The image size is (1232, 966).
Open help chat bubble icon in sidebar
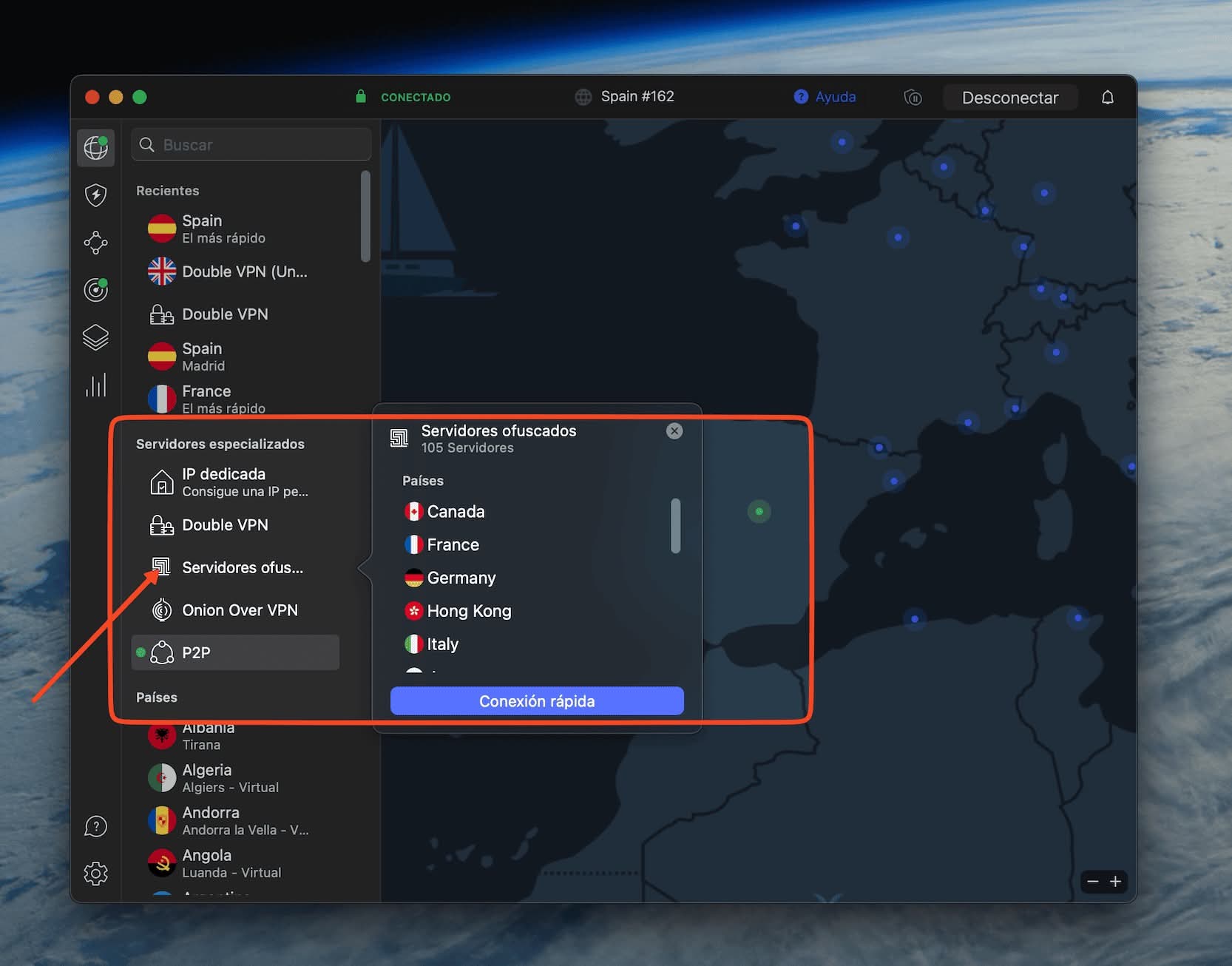[x=95, y=826]
